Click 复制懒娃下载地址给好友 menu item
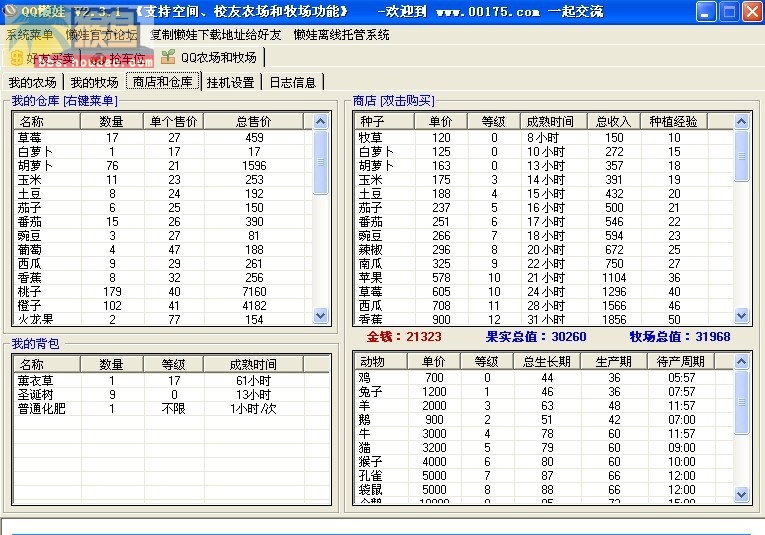This screenshot has width=765, height=535. pos(215,35)
